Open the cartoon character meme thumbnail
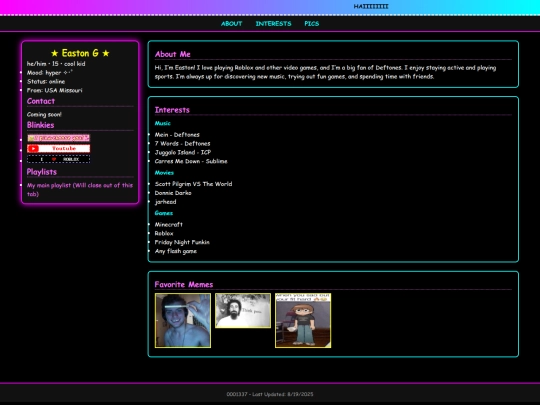This screenshot has width=540, height=405. [x=303, y=320]
